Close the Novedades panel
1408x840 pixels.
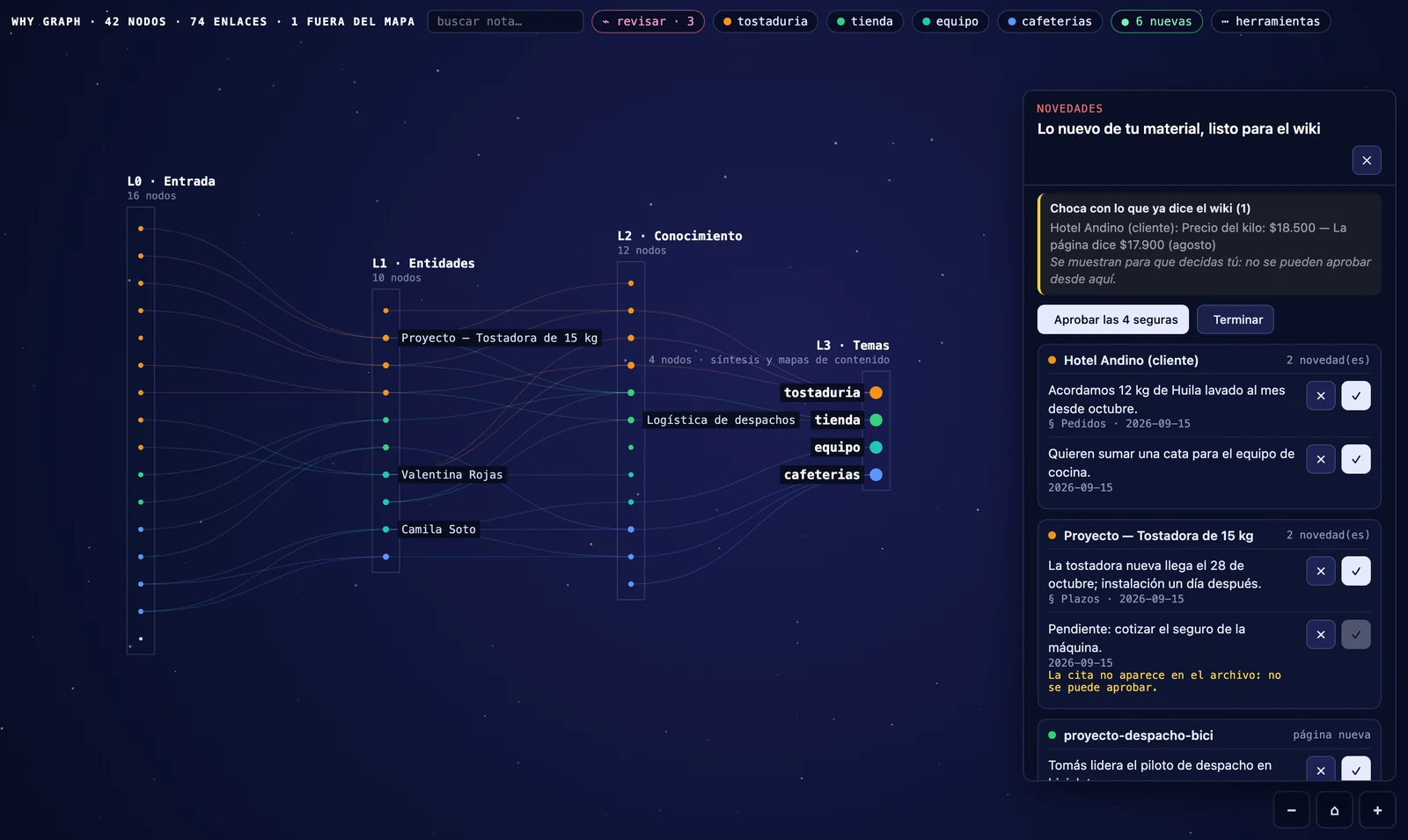pyautogui.click(x=1367, y=160)
